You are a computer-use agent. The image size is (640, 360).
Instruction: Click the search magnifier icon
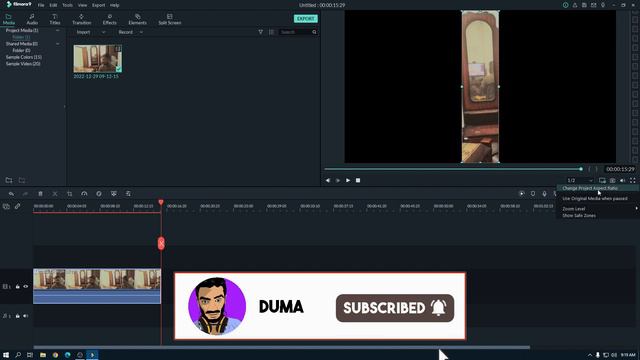pos(314,32)
